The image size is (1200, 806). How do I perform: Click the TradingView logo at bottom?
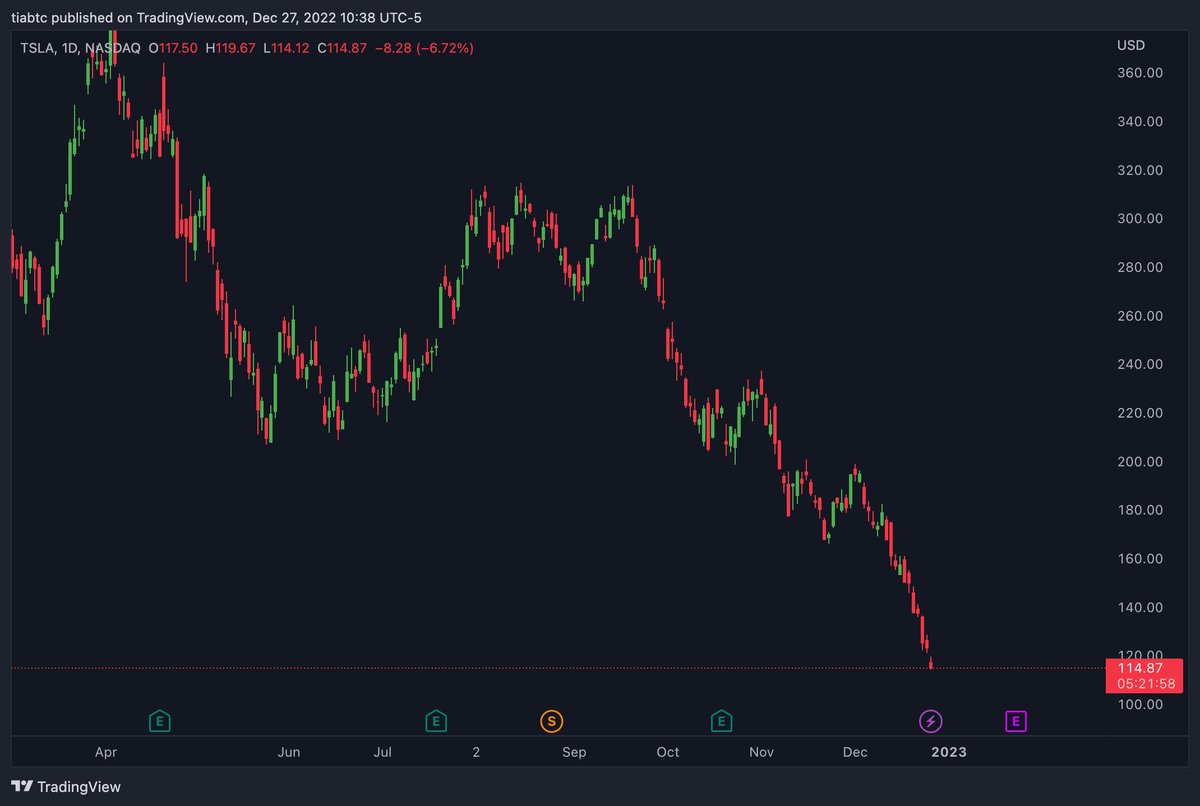point(23,787)
